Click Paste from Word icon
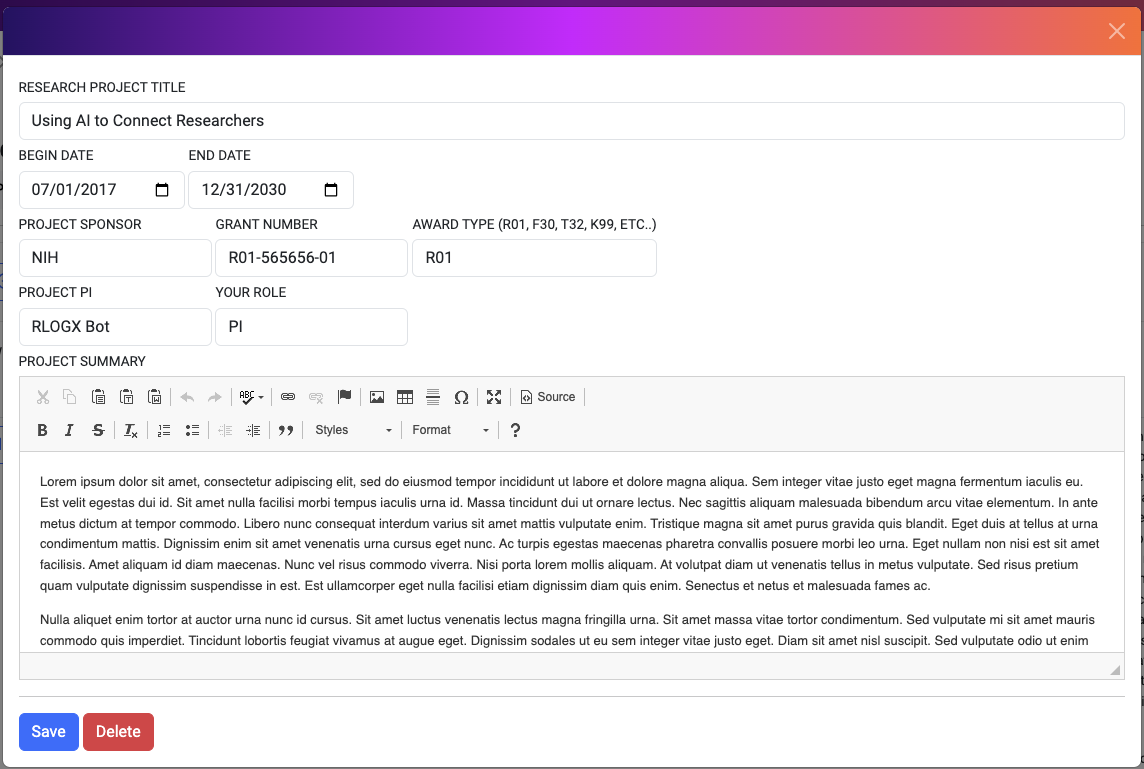Screen dimensions: 1144x769 click(155, 397)
